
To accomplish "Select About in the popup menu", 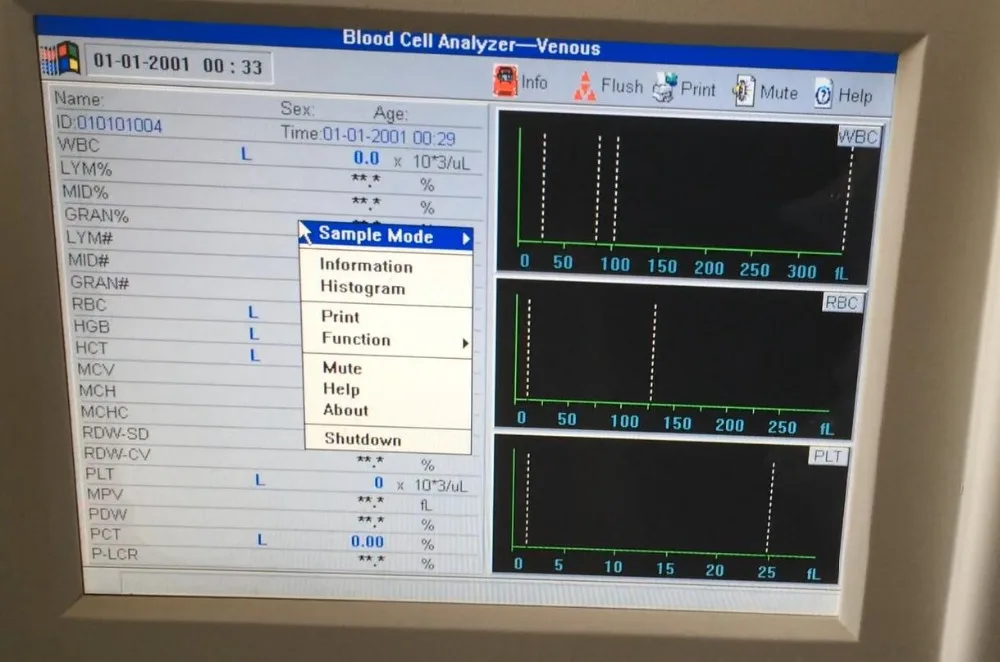I will [x=346, y=410].
